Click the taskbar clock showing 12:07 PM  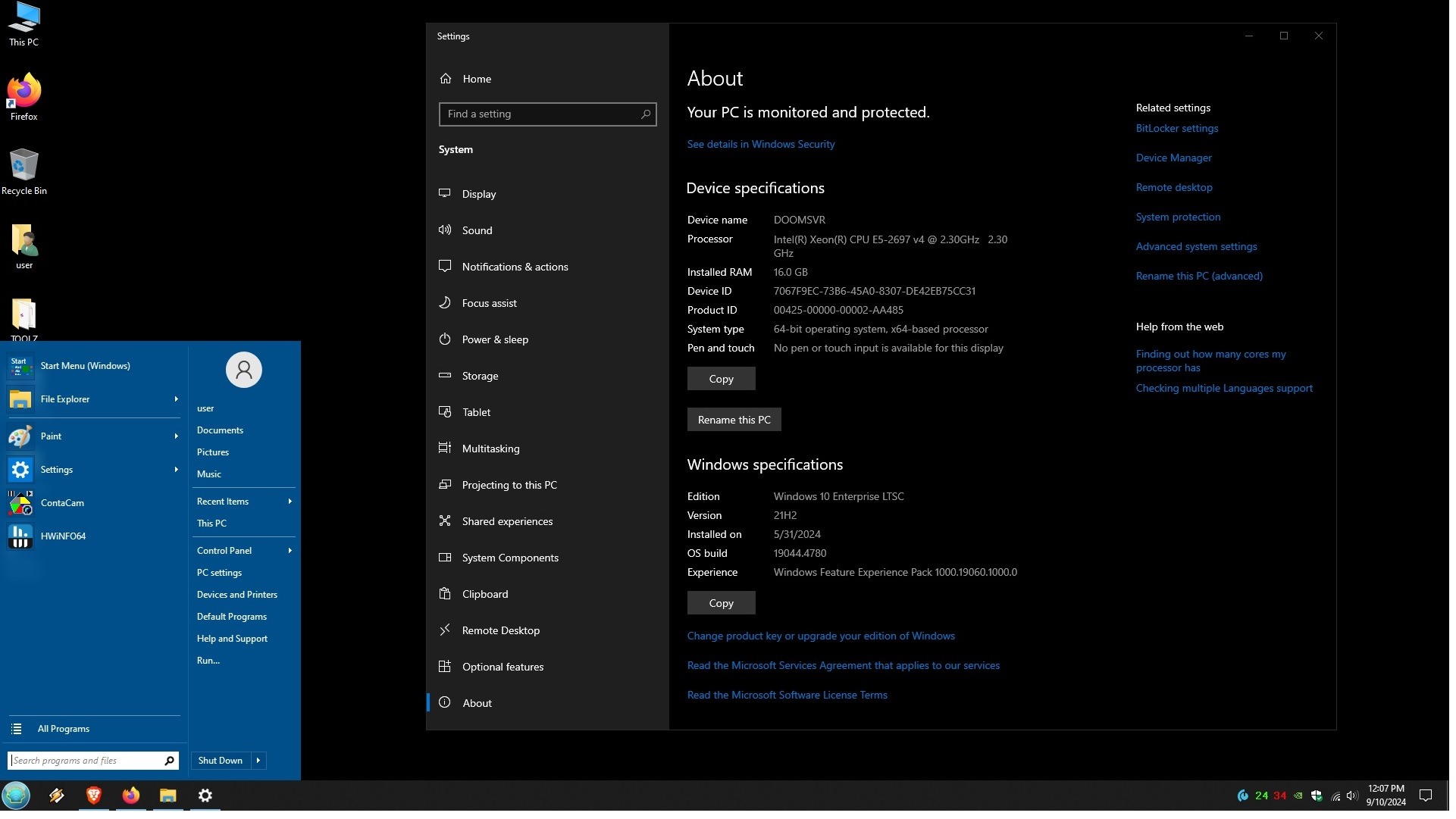click(1386, 795)
